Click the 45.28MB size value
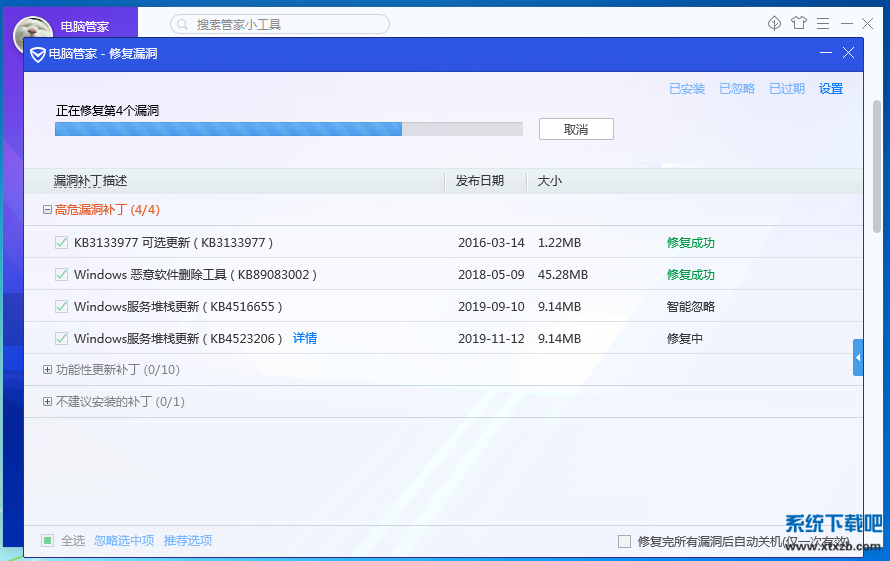 (x=563, y=274)
